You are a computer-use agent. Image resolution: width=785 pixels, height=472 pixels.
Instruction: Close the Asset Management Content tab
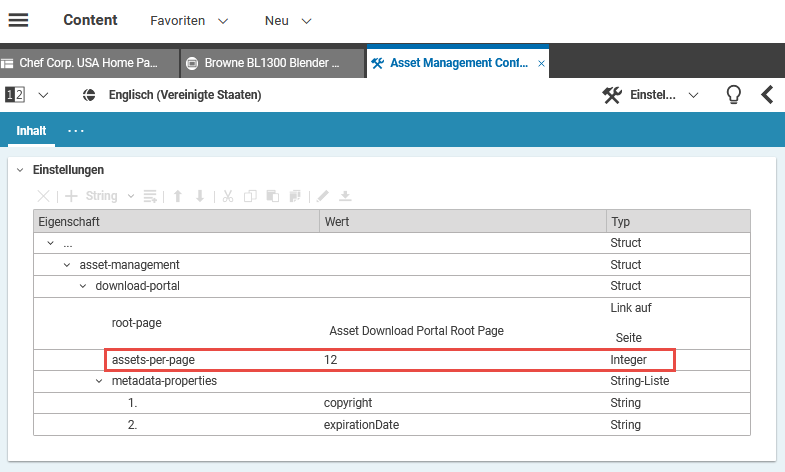541,63
